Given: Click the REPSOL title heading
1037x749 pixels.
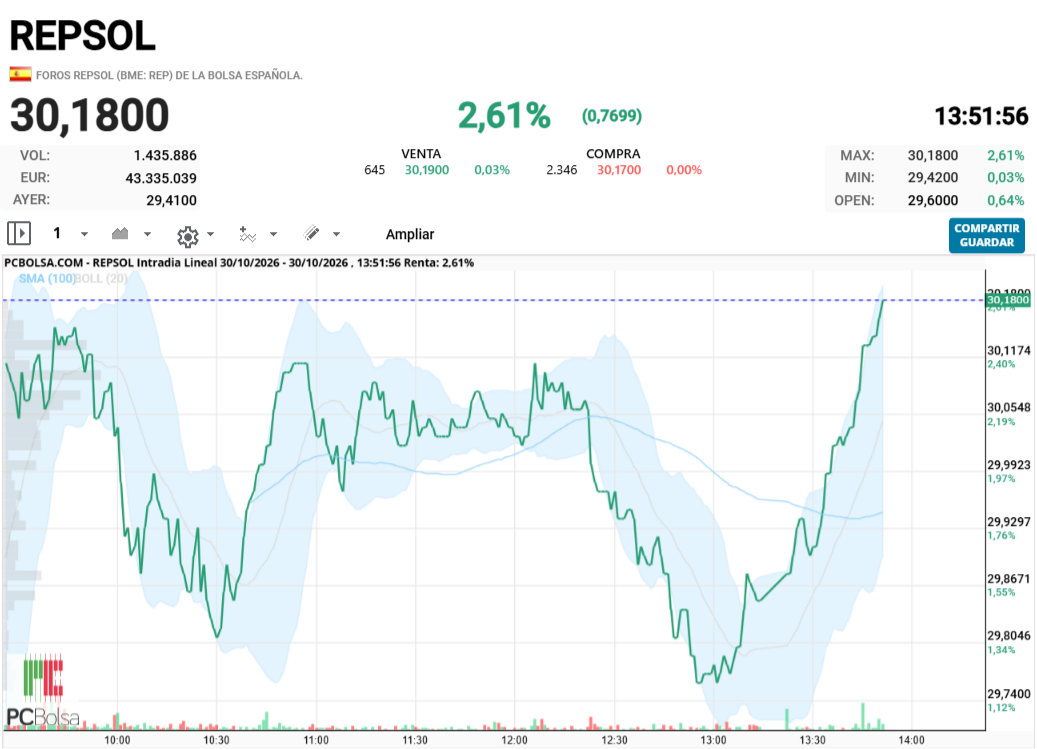Looking at the screenshot, I should pos(83,36).
